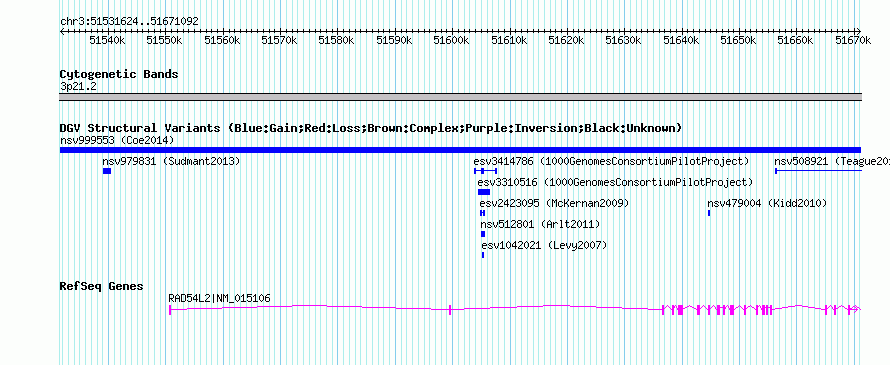The image size is (890, 365).
Task: Select the esv3310516 blue gain block
Action: click(484, 192)
